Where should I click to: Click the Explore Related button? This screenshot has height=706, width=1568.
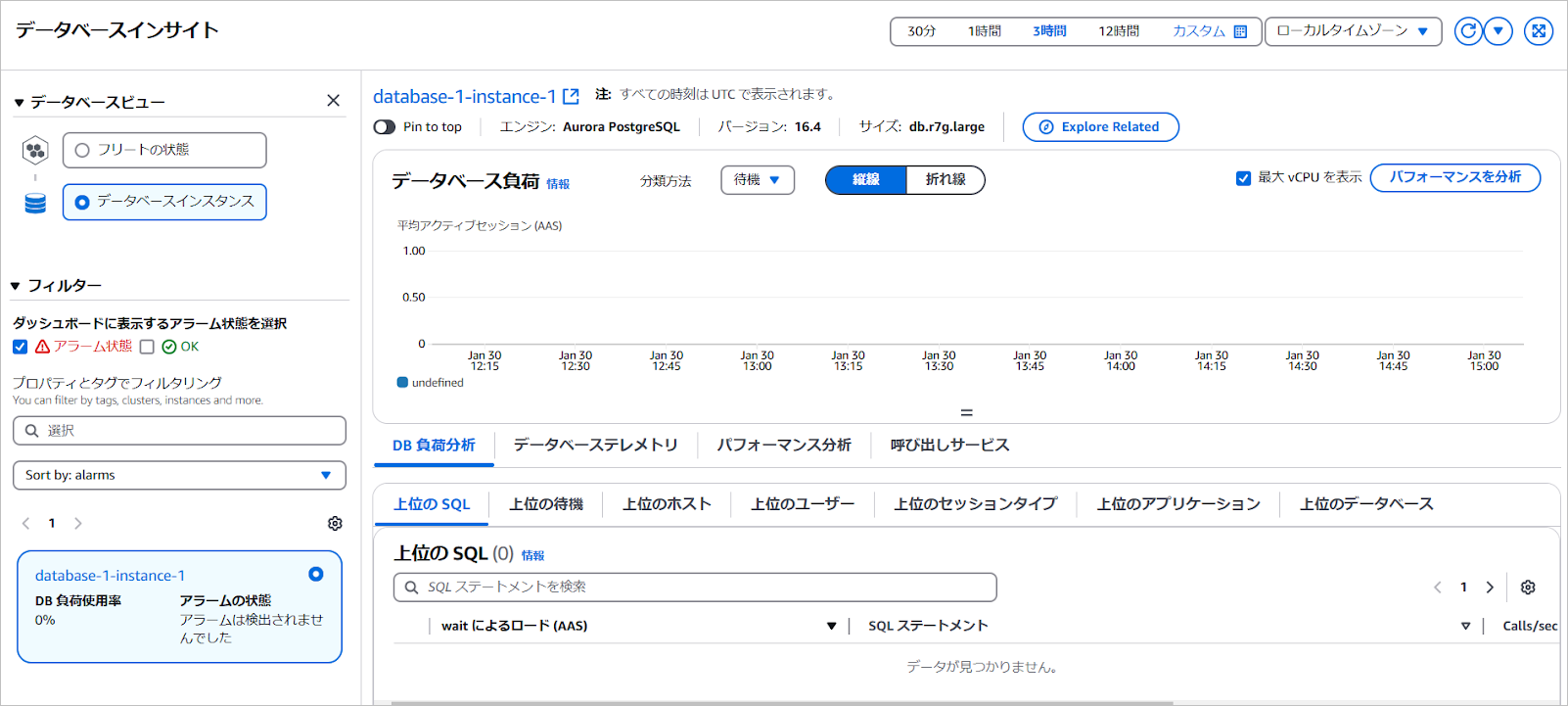pos(1100,127)
